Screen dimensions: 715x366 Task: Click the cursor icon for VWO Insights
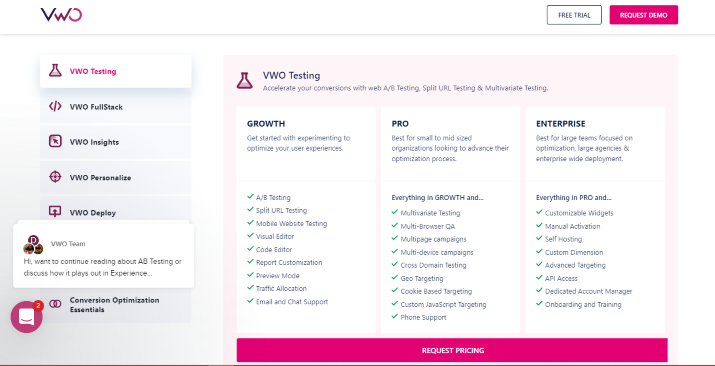tap(55, 142)
